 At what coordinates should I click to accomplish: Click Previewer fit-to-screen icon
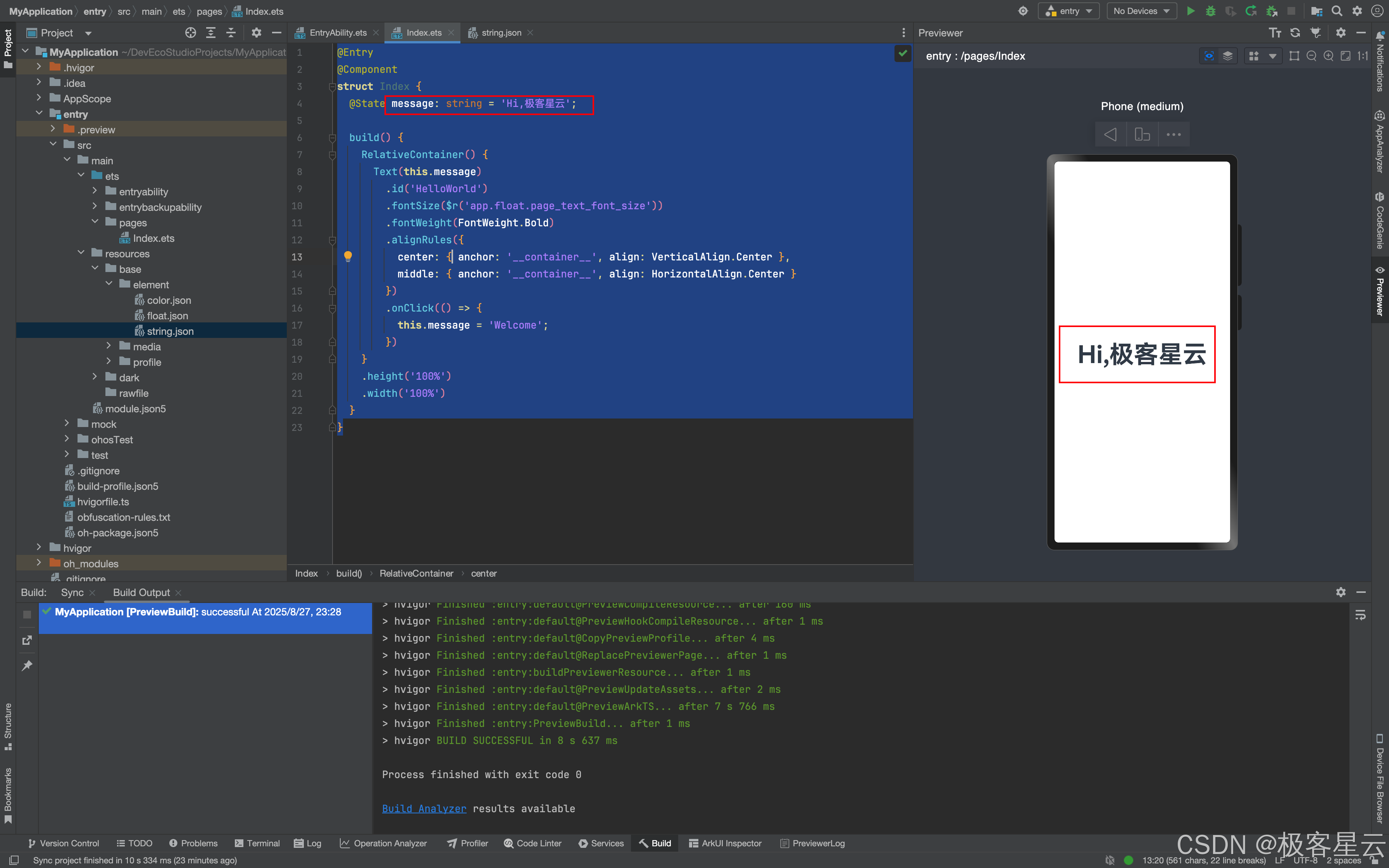pos(1345,56)
